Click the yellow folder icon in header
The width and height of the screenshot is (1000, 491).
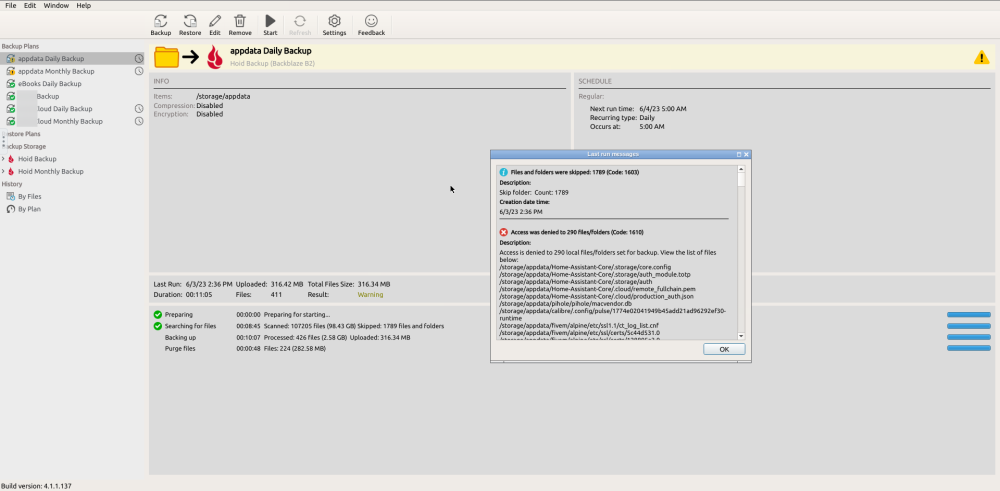pyautogui.click(x=166, y=57)
